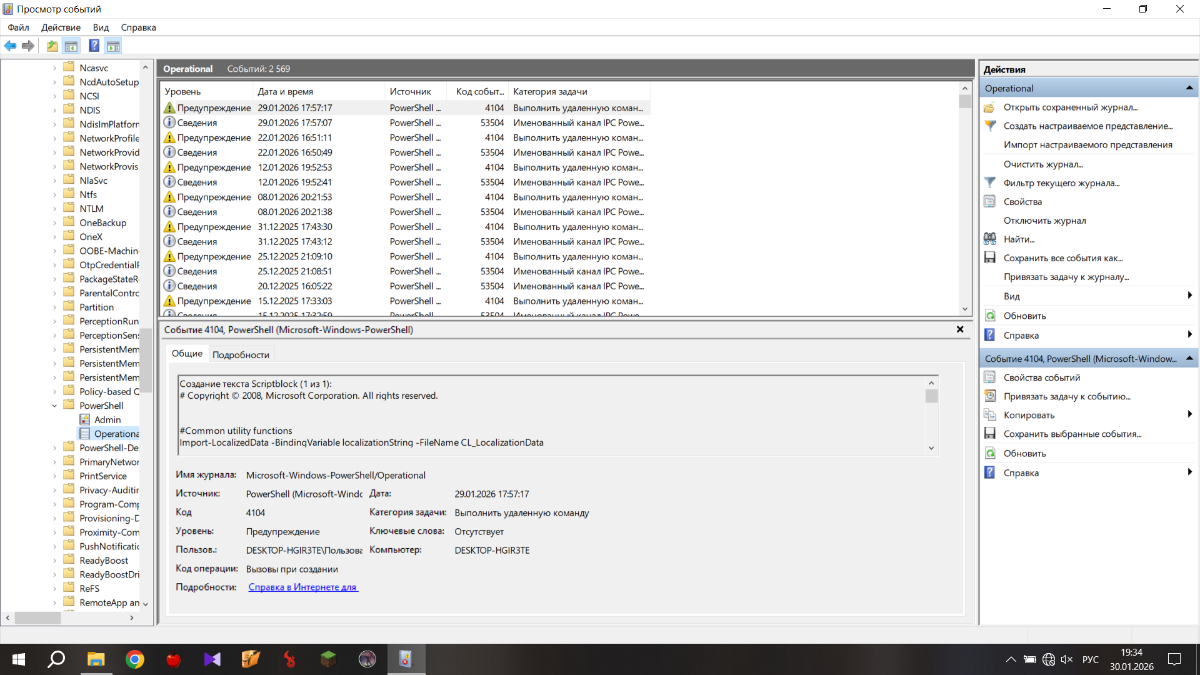Viewport: 1200px width, 675px height.
Task: Click the create custom view funnel icon
Action: click(x=990, y=126)
